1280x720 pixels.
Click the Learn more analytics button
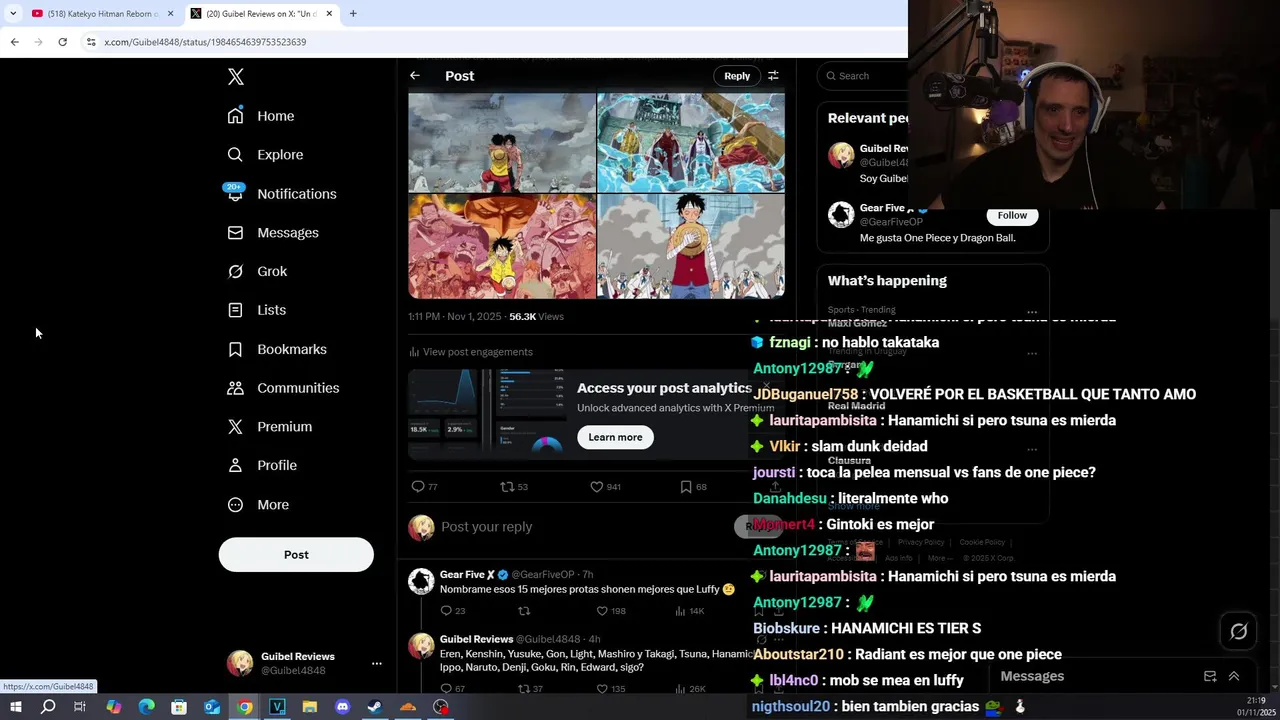point(615,437)
